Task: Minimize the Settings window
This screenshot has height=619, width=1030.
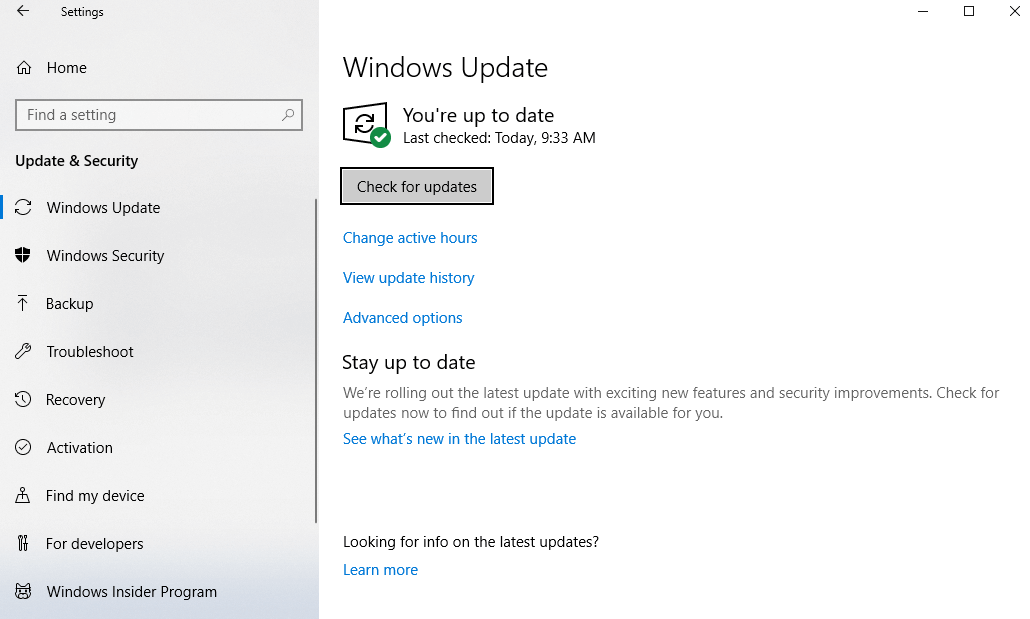Action: coord(923,11)
